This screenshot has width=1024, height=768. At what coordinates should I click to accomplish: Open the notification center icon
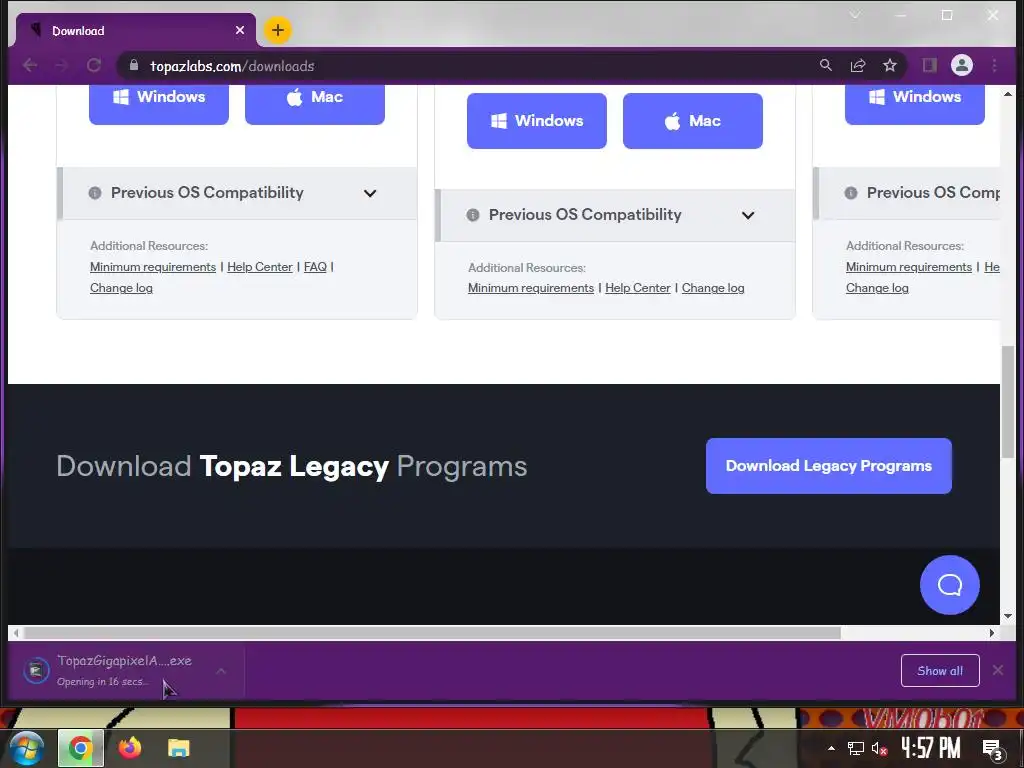pos(993,749)
